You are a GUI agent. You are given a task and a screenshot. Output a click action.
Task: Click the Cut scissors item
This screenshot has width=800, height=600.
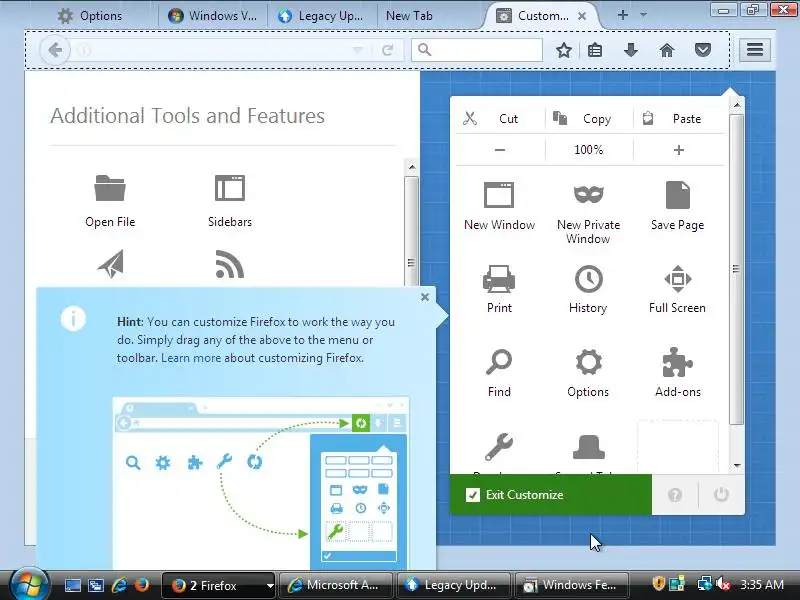[500, 119]
